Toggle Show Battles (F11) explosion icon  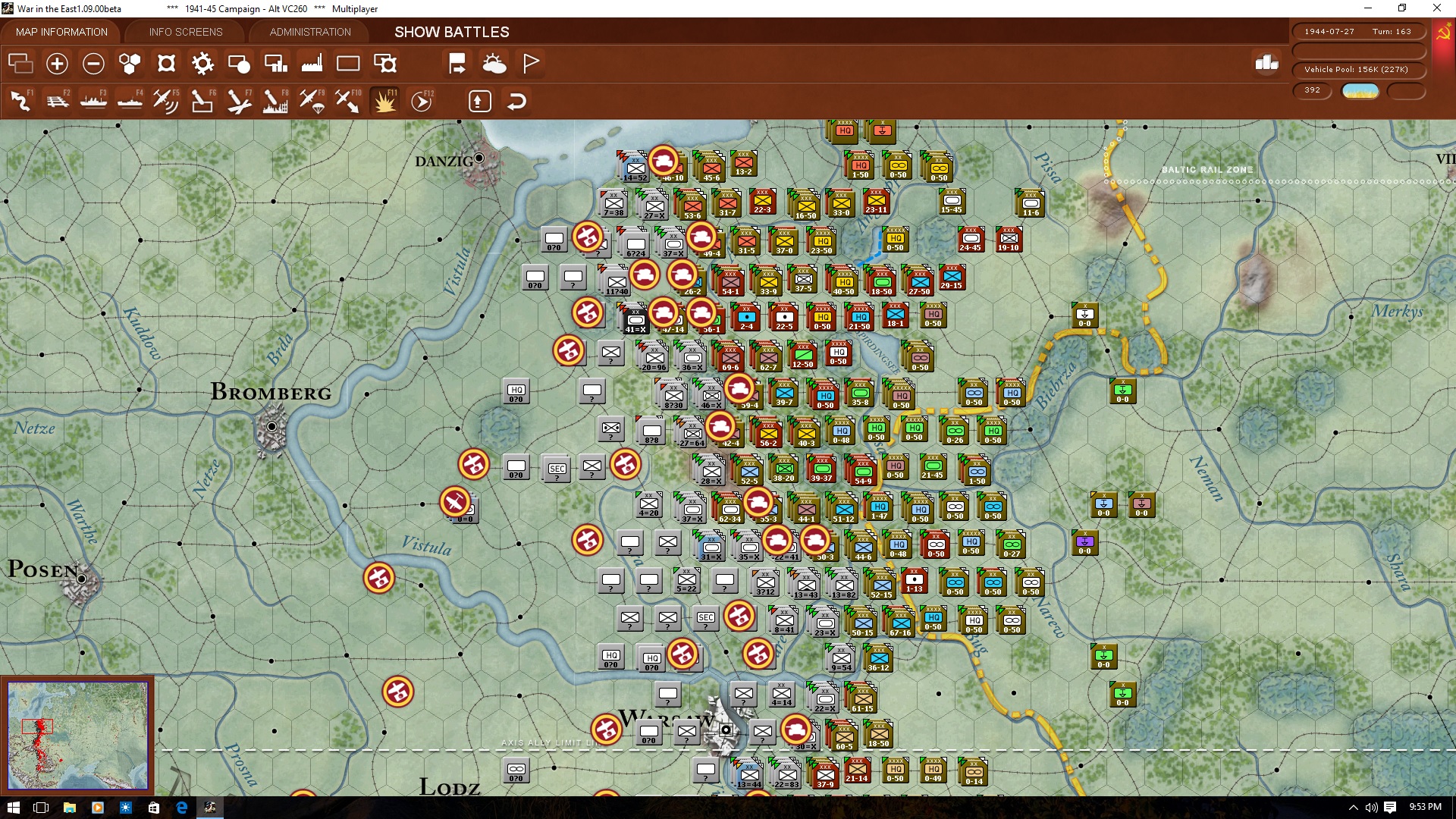pyautogui.click(x=384, y=101)
